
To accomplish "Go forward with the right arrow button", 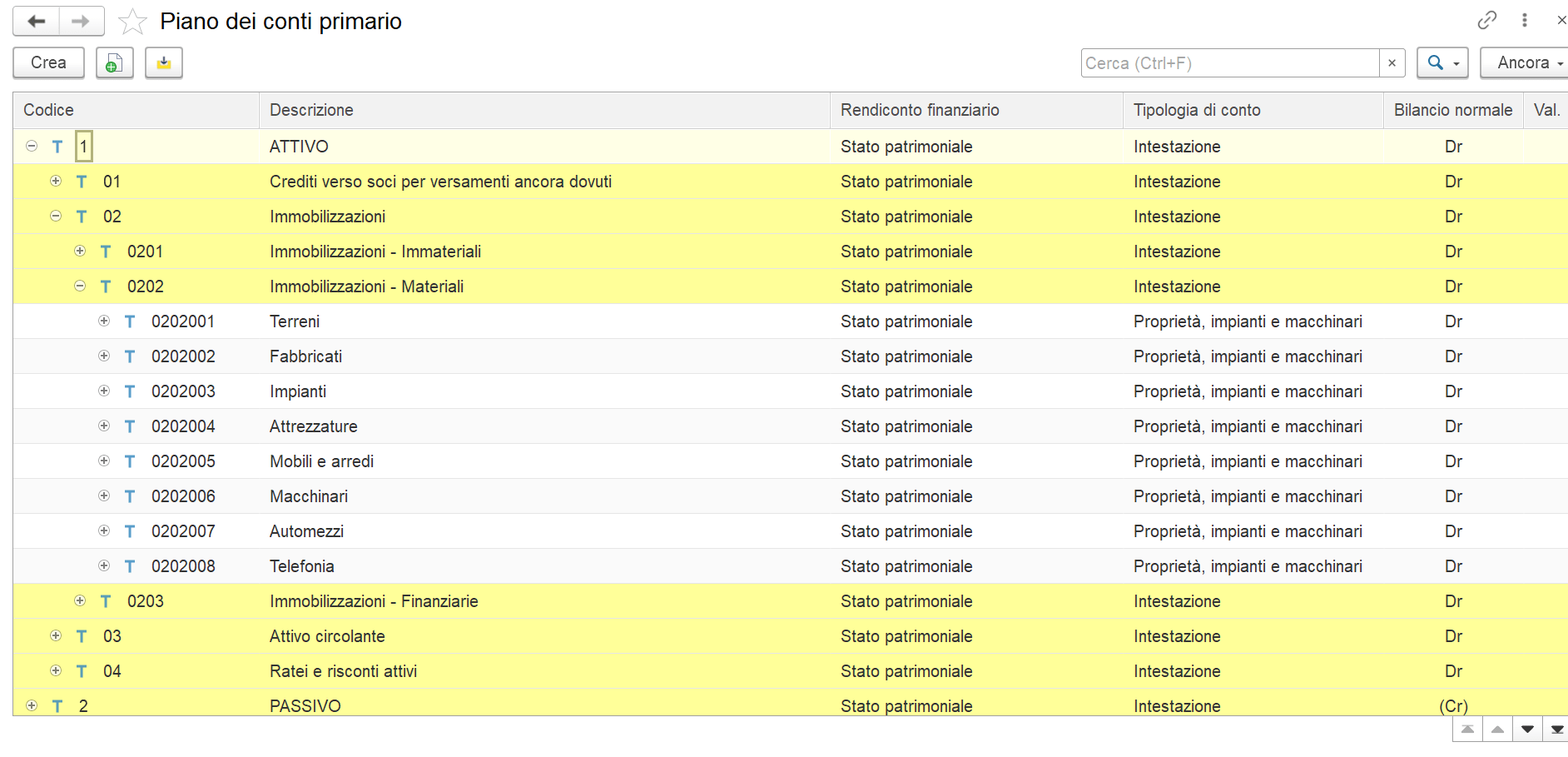I will coord(81,21).
